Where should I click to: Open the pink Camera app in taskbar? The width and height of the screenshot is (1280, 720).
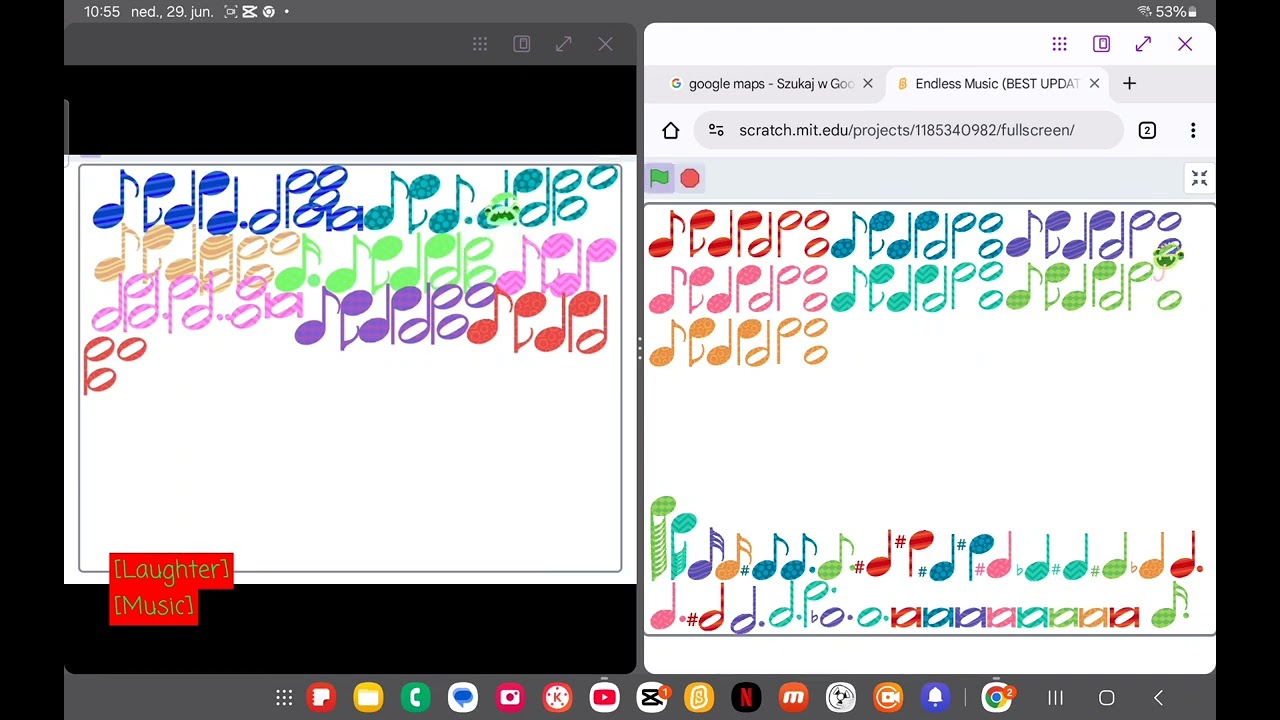tap(510, 698)
